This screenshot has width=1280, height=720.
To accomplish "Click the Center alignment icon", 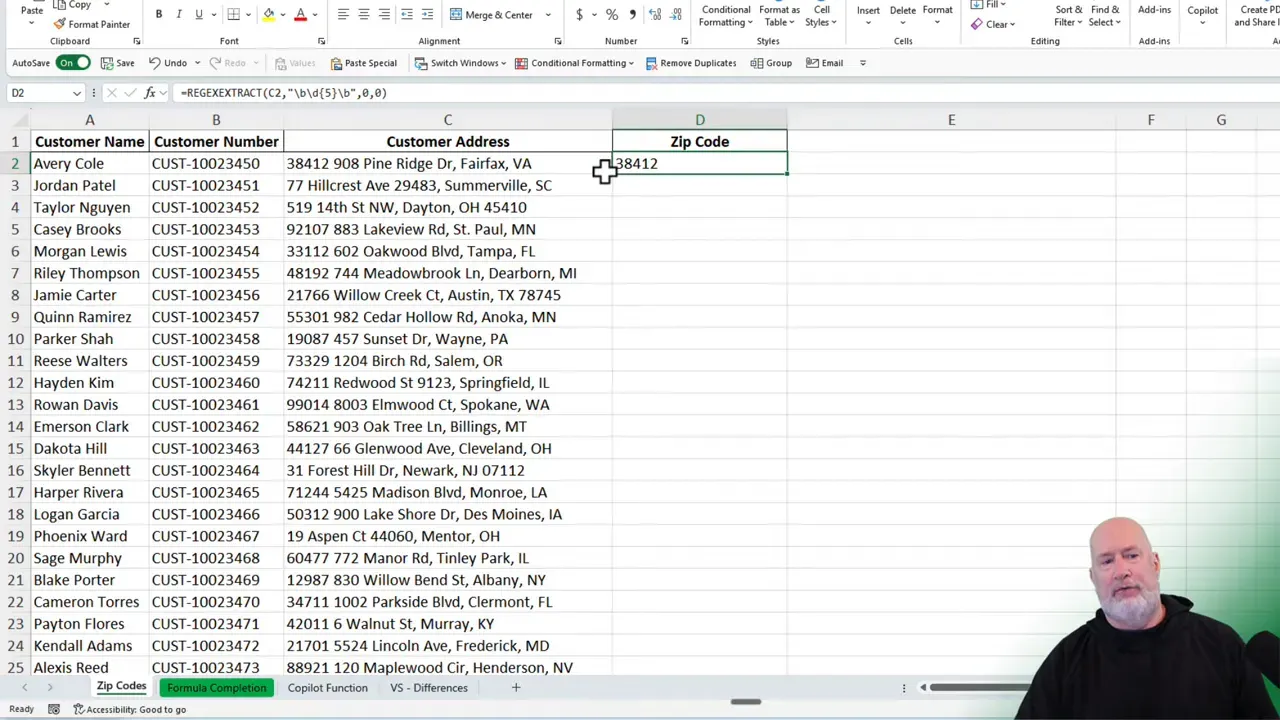I will point(362,14).
